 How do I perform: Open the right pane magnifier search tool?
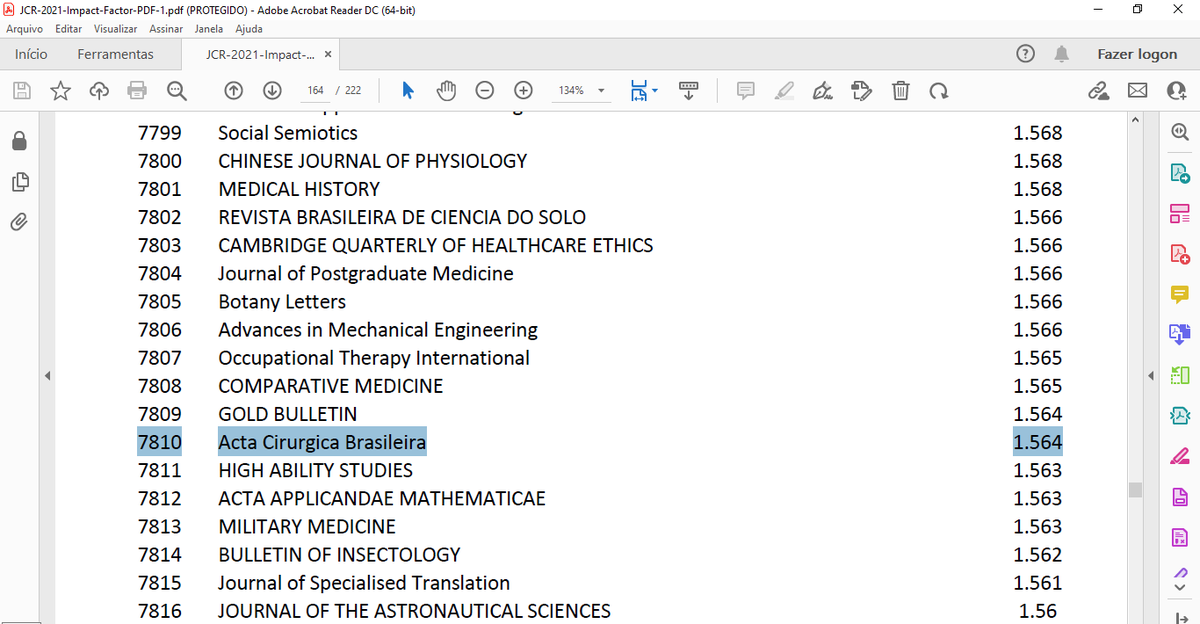[x=1179, y=132]
